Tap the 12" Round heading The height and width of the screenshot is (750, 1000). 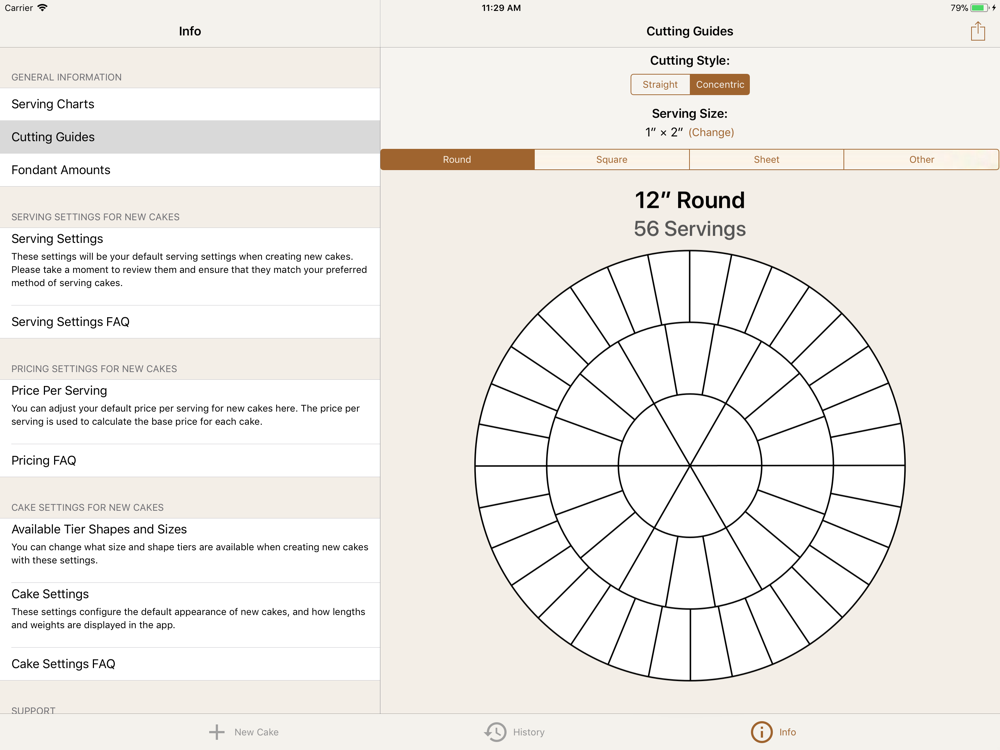689,200
